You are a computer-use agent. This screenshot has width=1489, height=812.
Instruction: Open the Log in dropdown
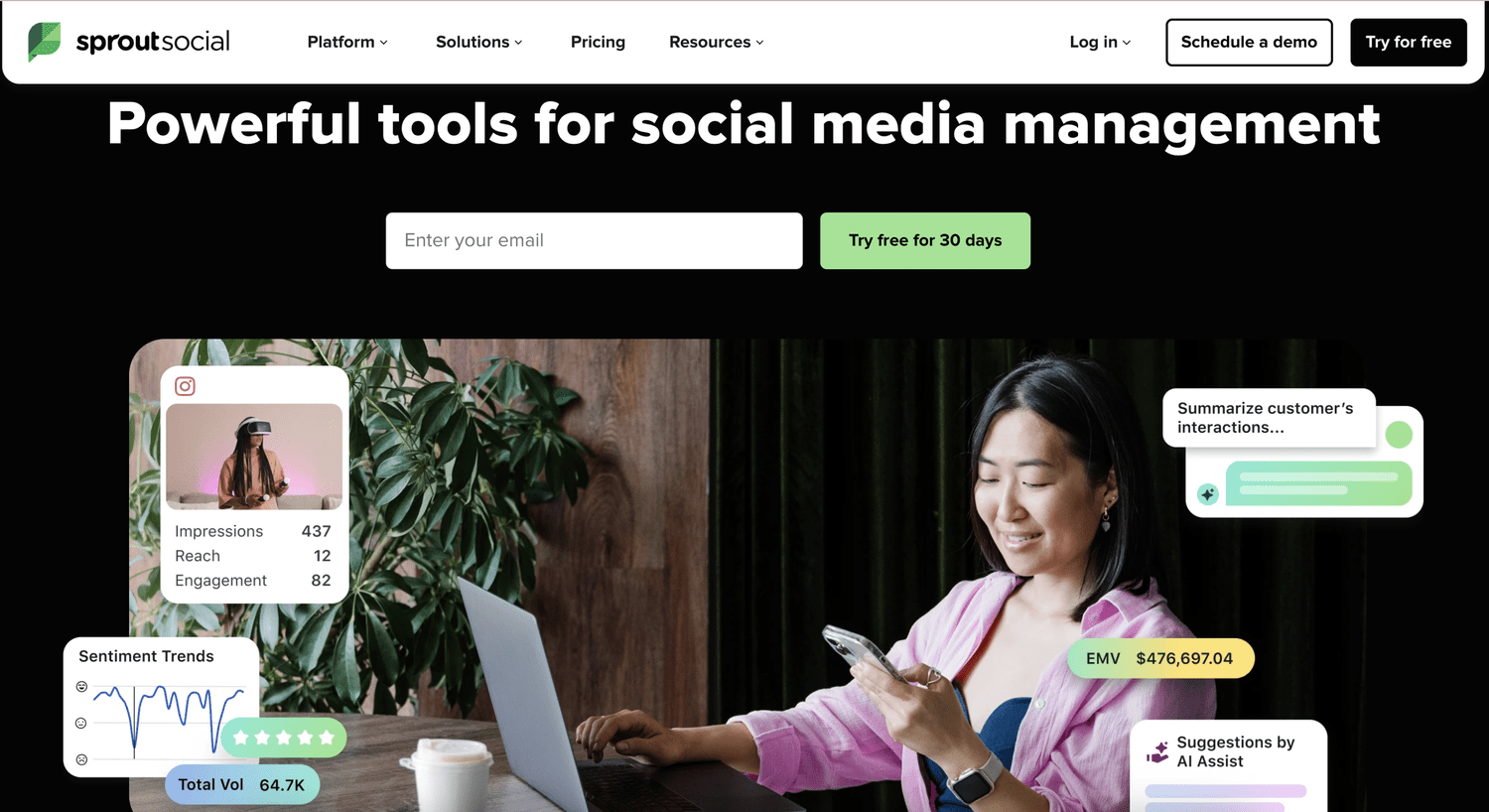tap(1100, 42)
